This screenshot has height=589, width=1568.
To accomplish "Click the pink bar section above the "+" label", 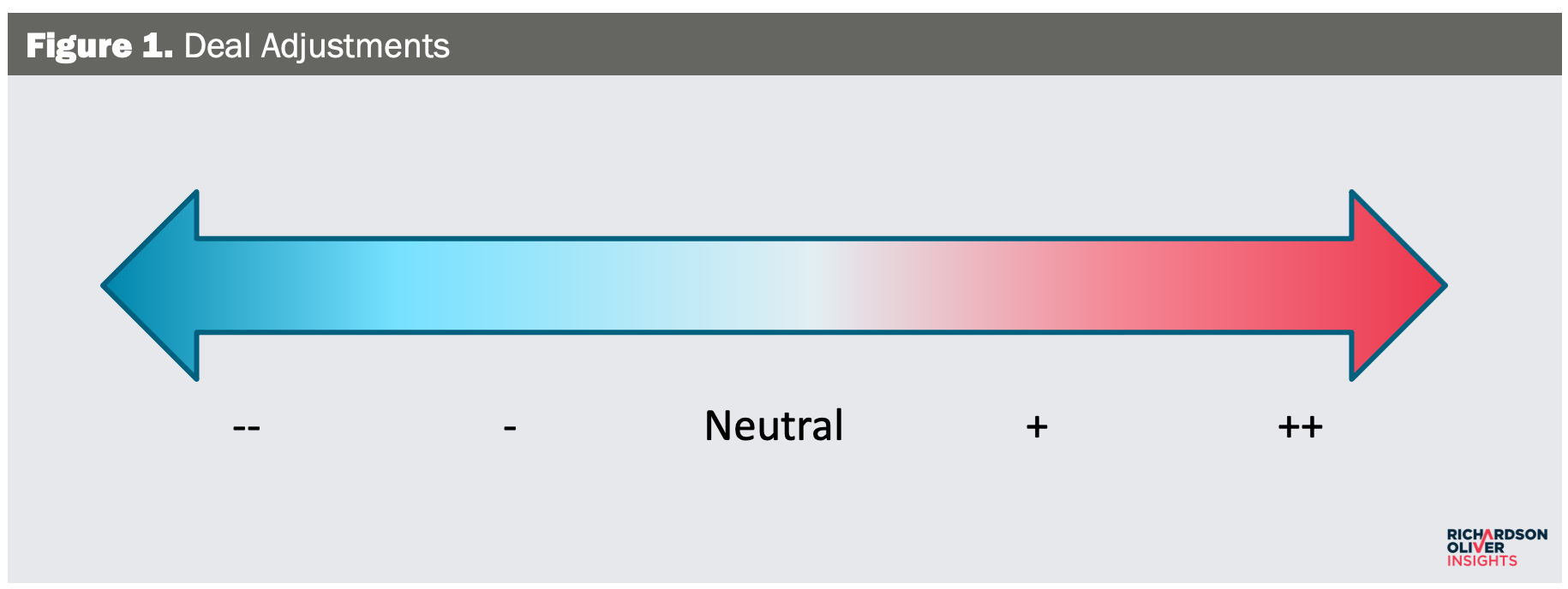I will tap(1037, 285).
